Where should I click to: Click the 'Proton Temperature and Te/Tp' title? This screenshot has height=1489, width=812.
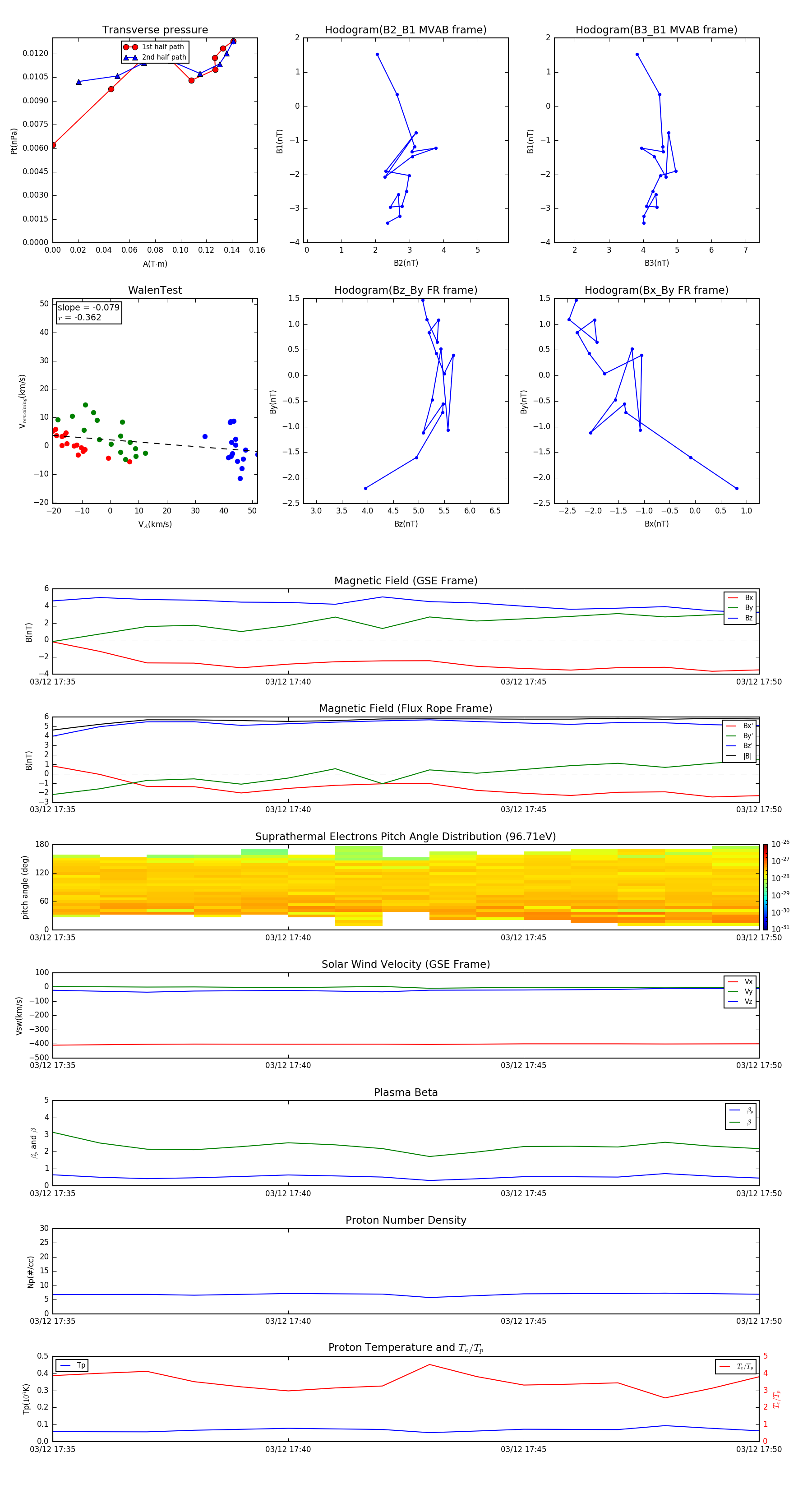406,1348
